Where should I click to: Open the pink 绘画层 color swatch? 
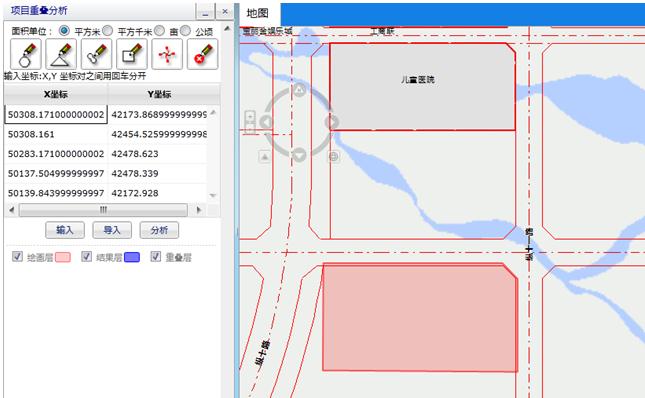click(x=63, y=257)
